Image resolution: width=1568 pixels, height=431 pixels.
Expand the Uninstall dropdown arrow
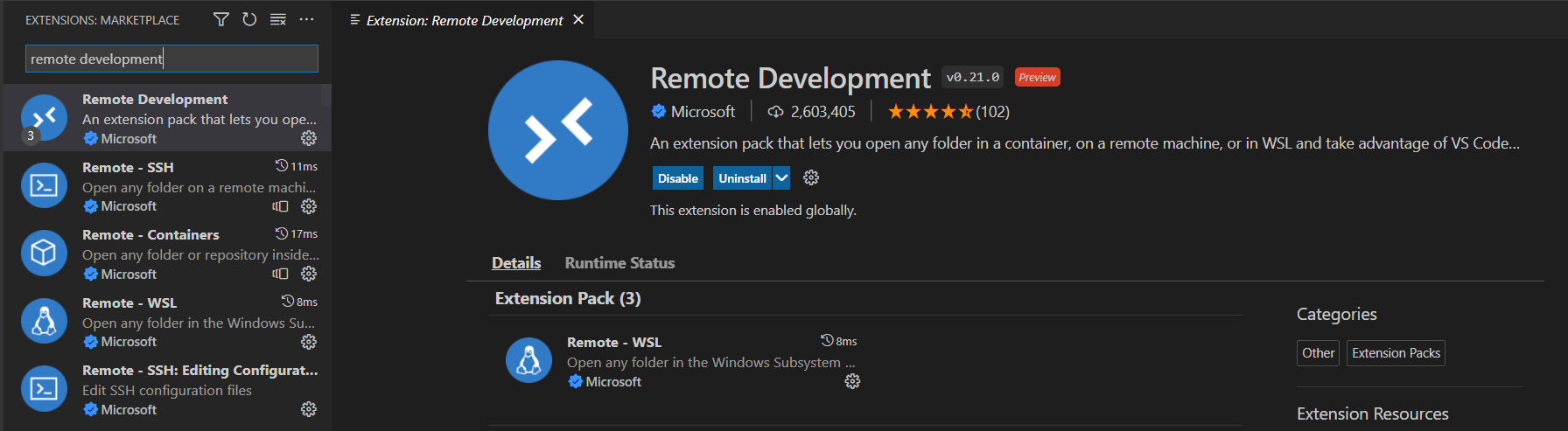pos(781,178)
